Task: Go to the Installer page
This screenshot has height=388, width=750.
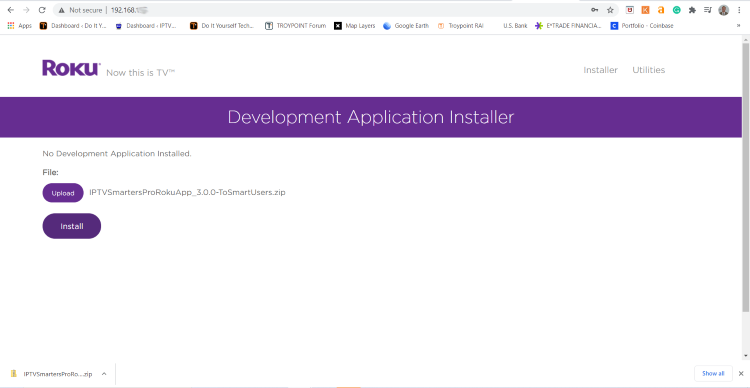Action: (x=600, y=70)
